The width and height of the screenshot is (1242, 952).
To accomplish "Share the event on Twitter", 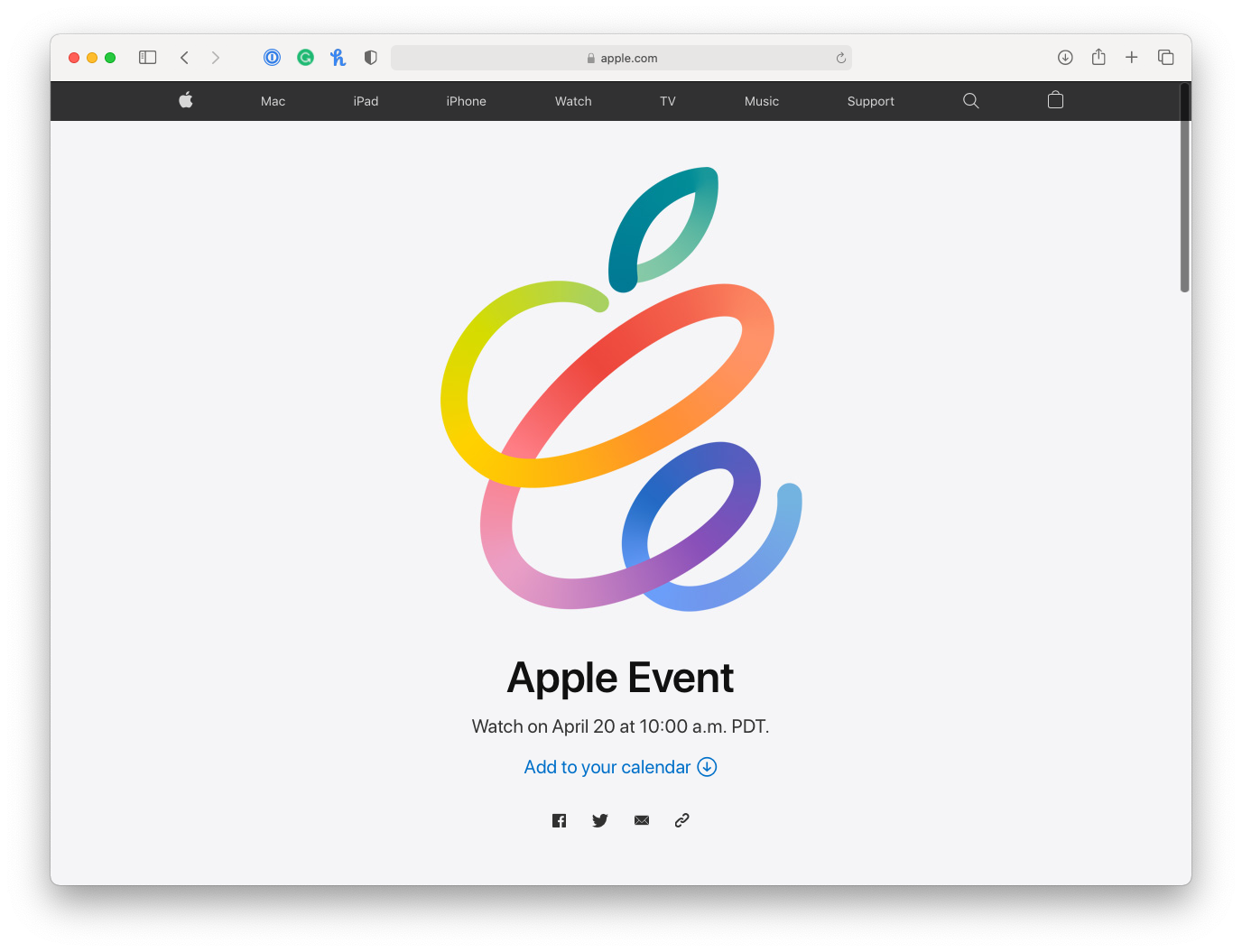I will coord(600,820).
